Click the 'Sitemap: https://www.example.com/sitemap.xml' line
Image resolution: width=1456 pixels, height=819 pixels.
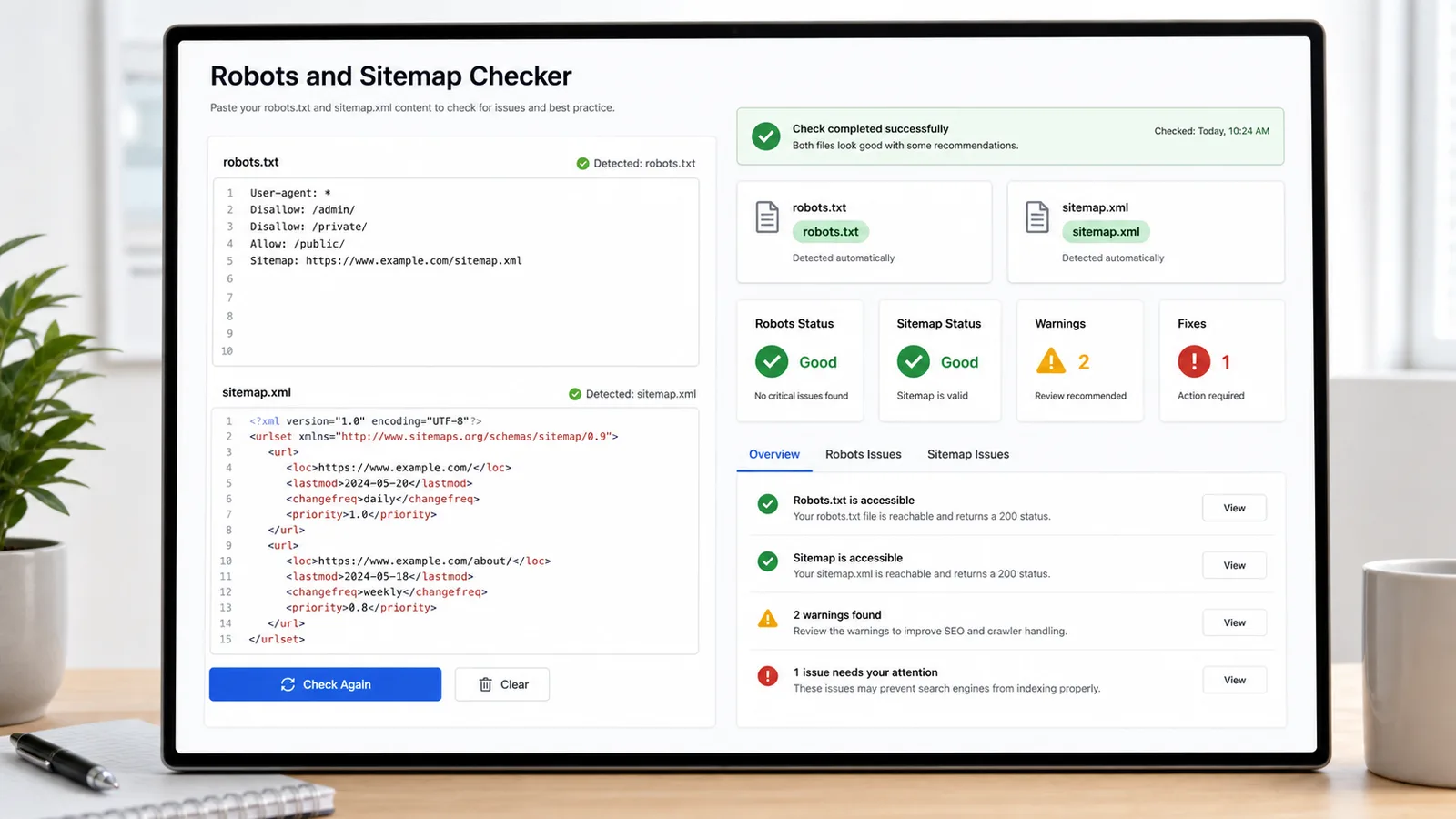point(386,260)
